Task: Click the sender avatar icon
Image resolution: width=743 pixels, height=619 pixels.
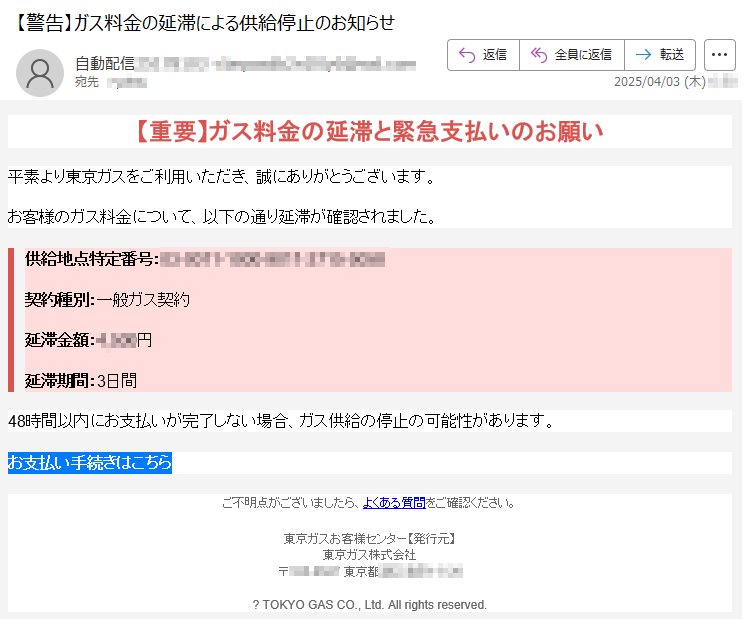Action: point(40,73)
